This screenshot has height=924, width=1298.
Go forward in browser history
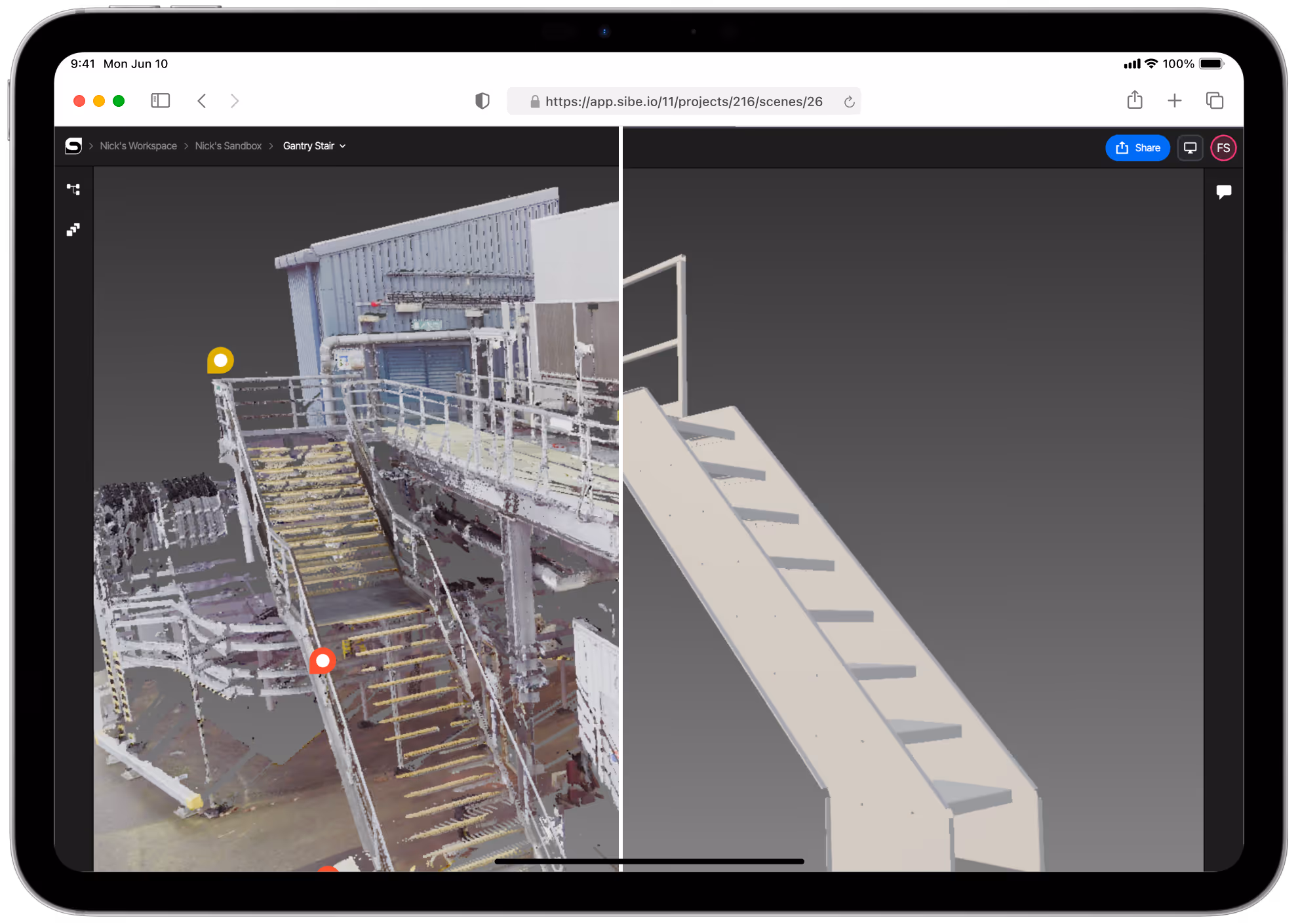point(235,101)
